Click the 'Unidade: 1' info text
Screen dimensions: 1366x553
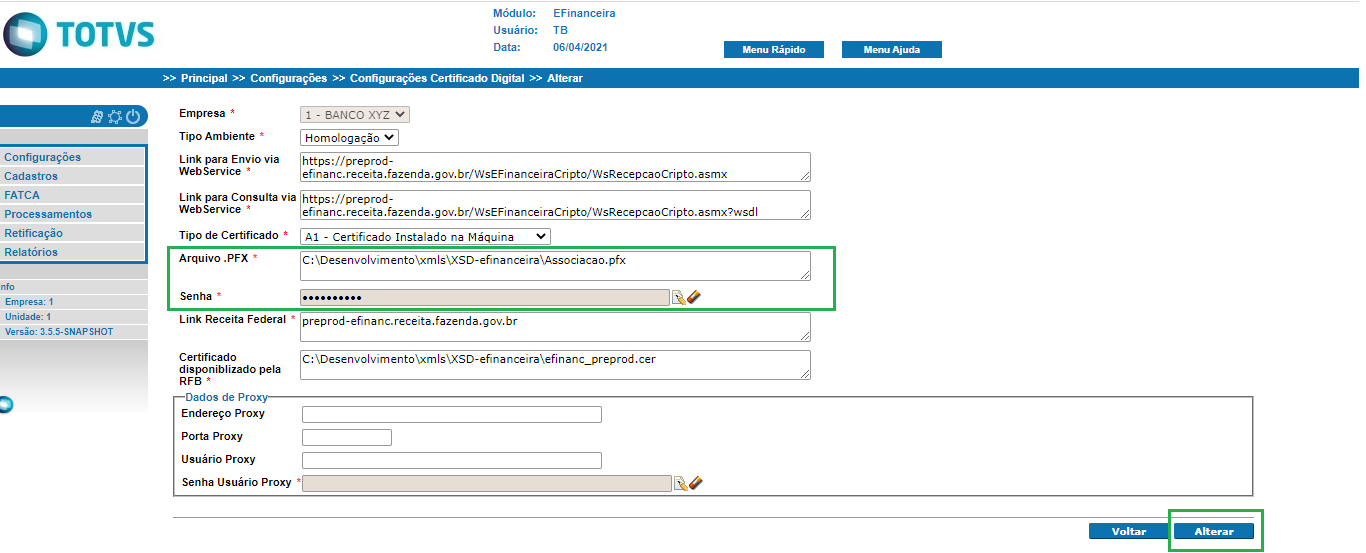[x=28, y=316]
